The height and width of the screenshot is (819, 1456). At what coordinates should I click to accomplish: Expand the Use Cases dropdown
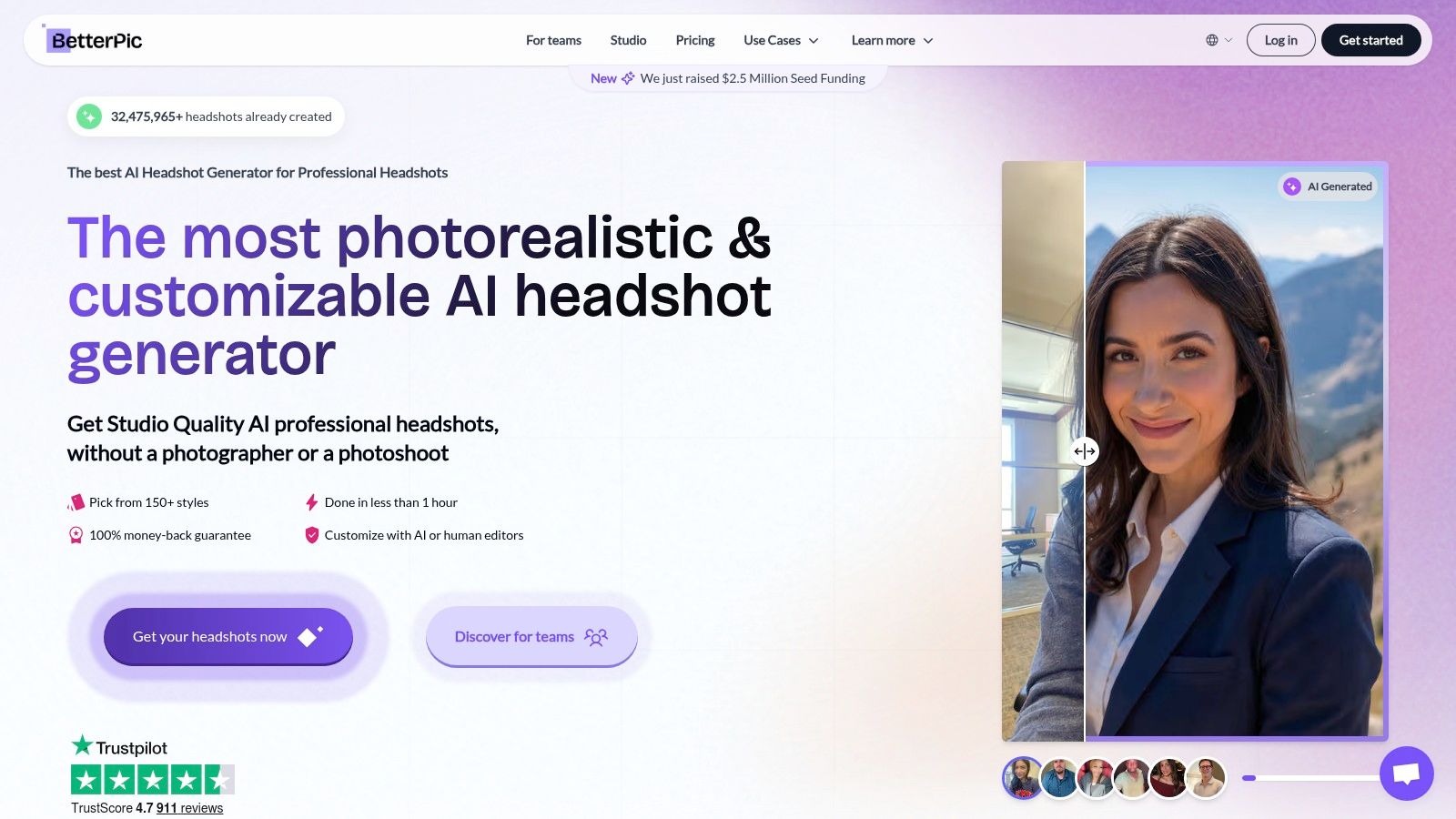coord(780,40)
